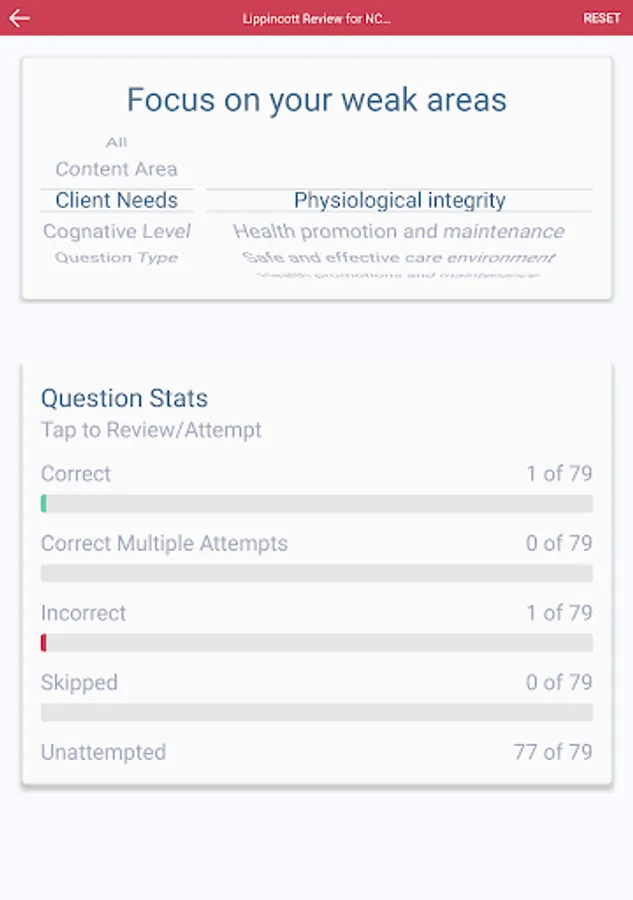Viewport: 633px width, 900px height.
Task: Click the Lippincott Review title text
Action: (316, 19)
